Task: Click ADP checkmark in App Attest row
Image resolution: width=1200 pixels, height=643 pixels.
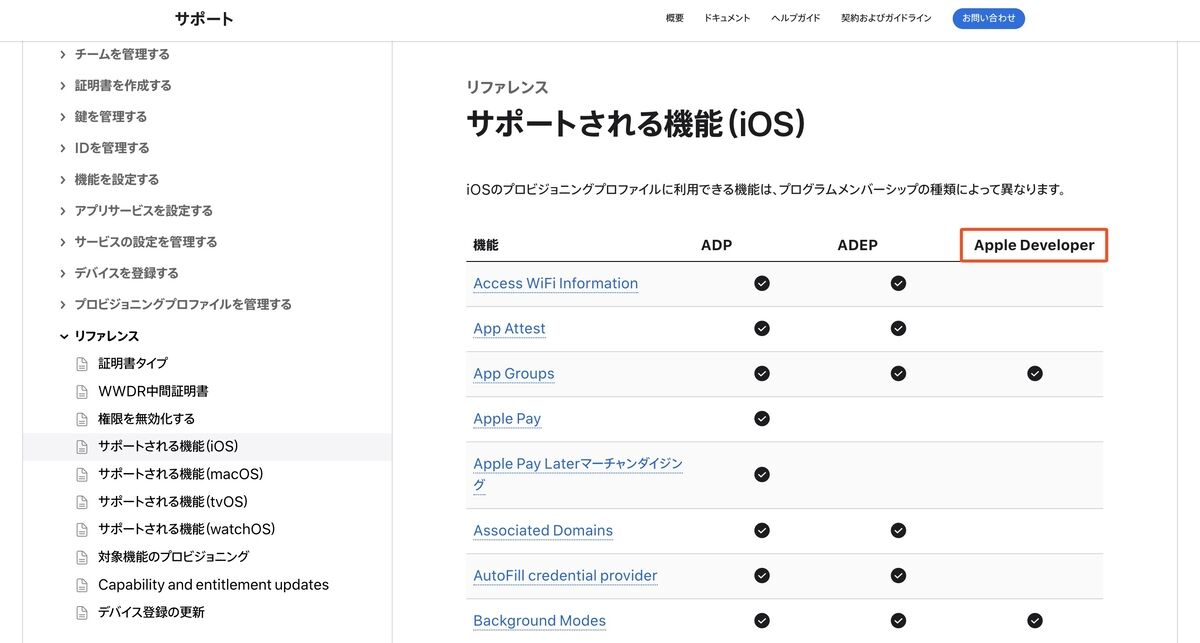Action: [x=762, y=328]
